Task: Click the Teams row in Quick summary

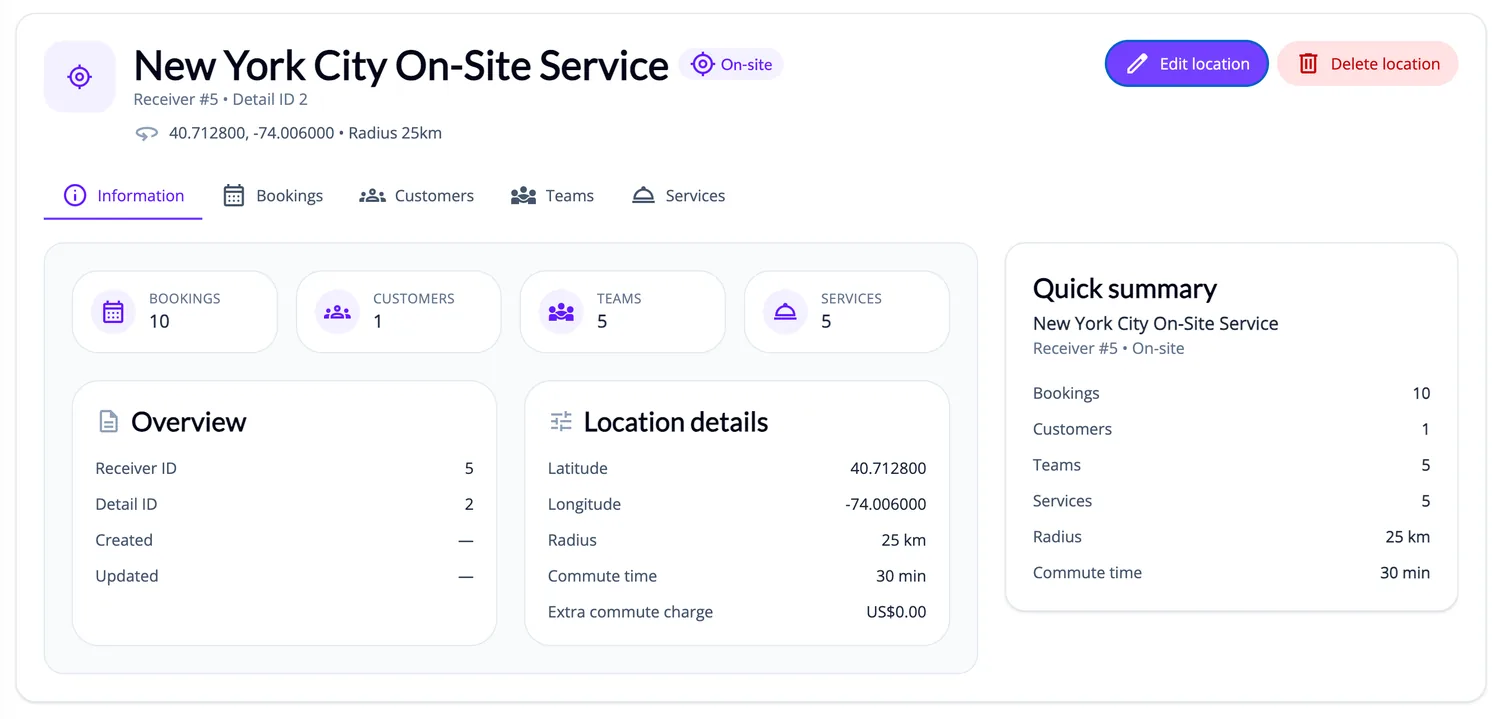Action: coord(1232,465)
